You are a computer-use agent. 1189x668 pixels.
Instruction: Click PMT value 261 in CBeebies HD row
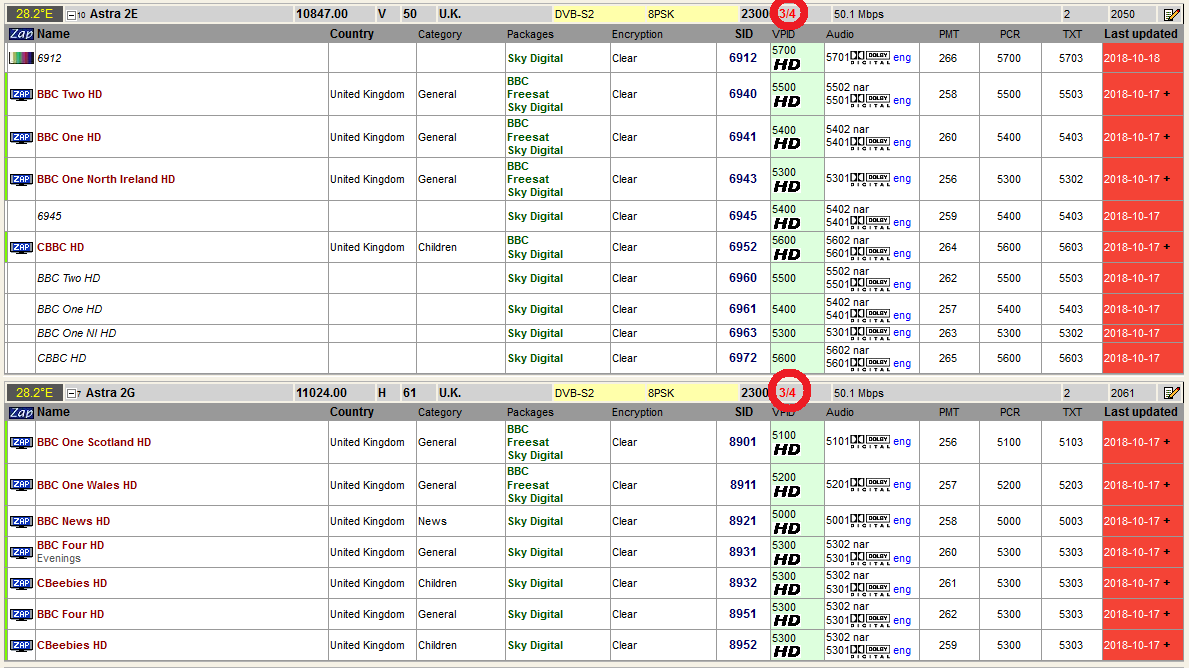click(948, 583)
